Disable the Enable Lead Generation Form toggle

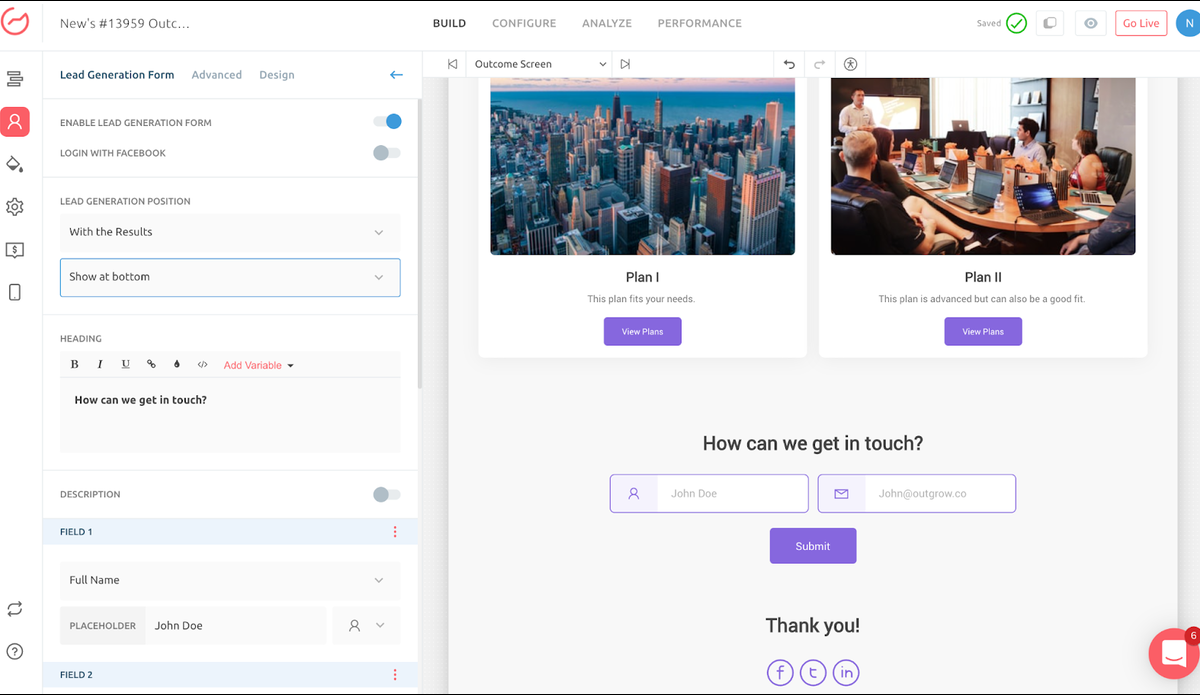387,122
